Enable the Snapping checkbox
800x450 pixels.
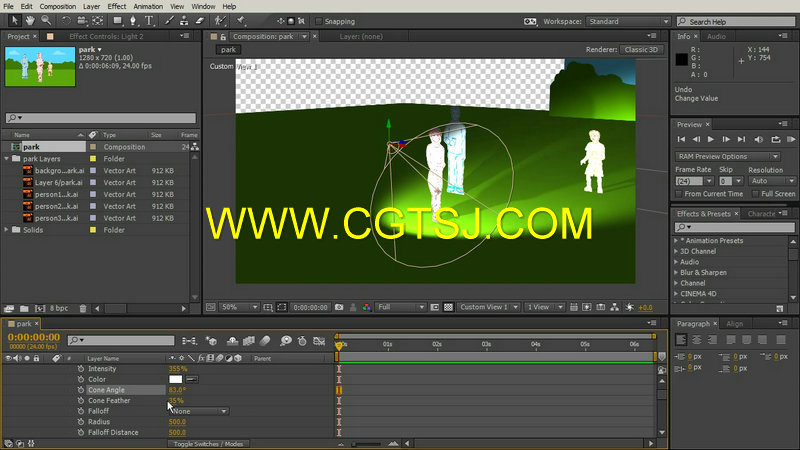pyautogui.click(x=319, y=21)
